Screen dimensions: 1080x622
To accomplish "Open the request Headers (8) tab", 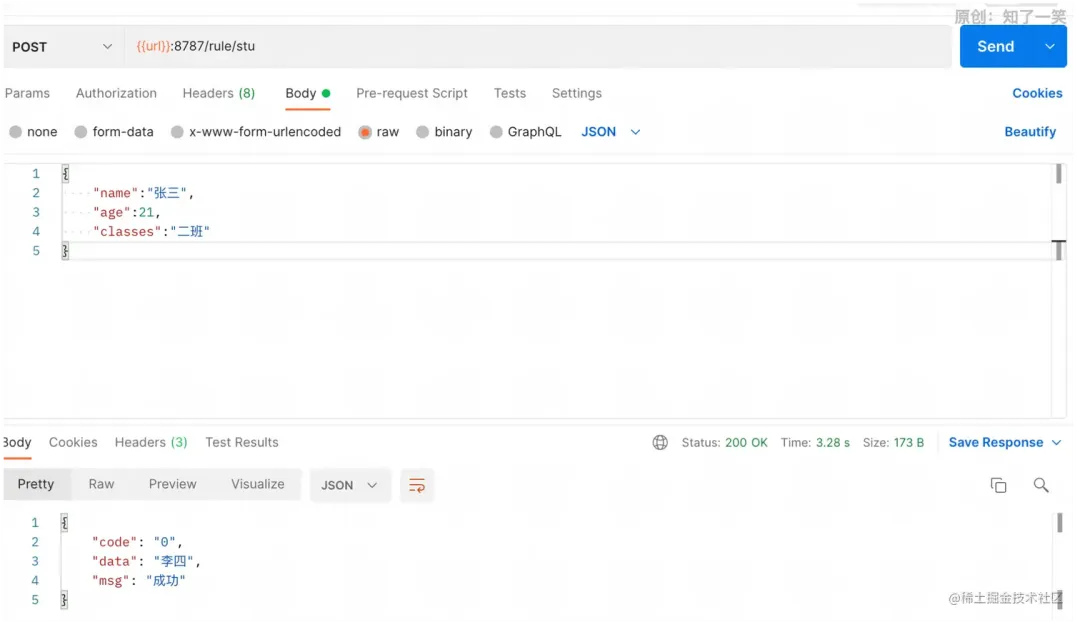I will (219, 93).
